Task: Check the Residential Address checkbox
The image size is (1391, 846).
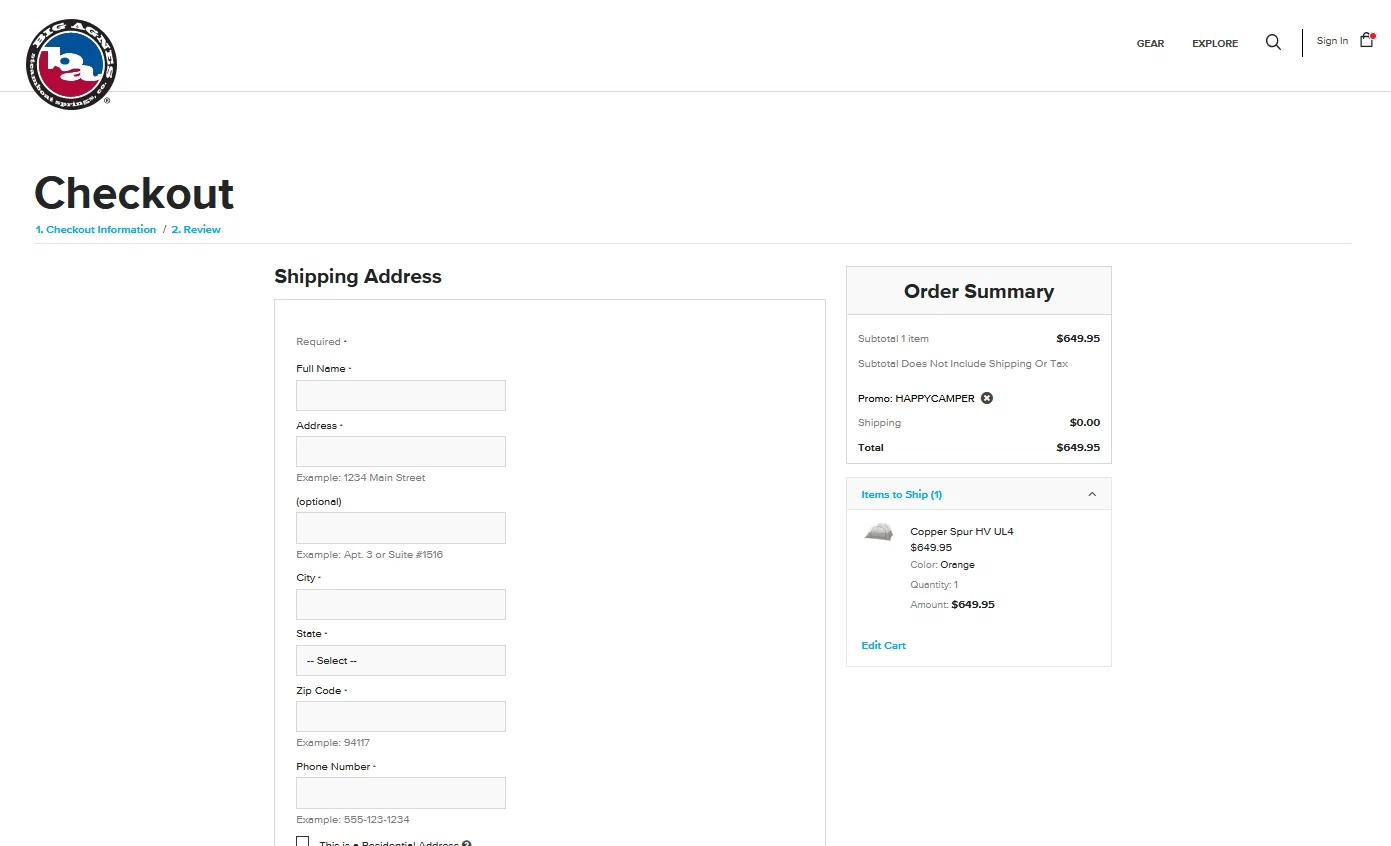Action: (303, 842)
